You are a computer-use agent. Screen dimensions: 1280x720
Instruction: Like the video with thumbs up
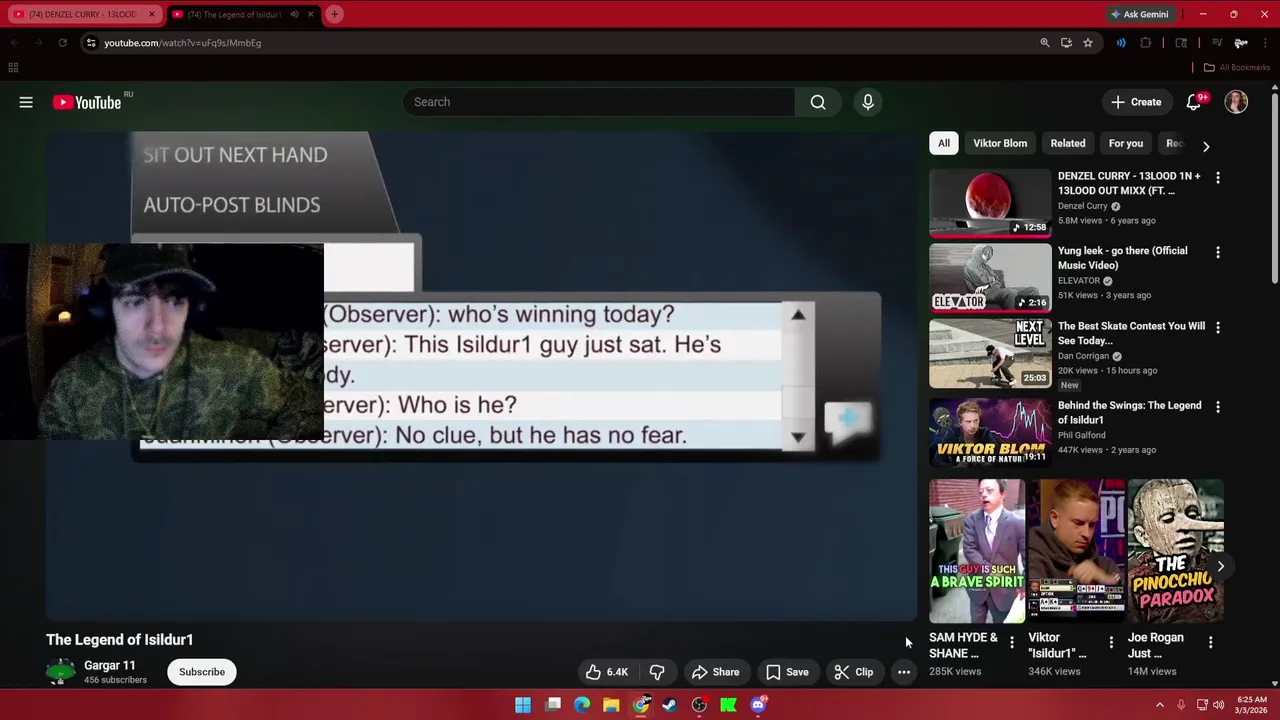point(608,672)
